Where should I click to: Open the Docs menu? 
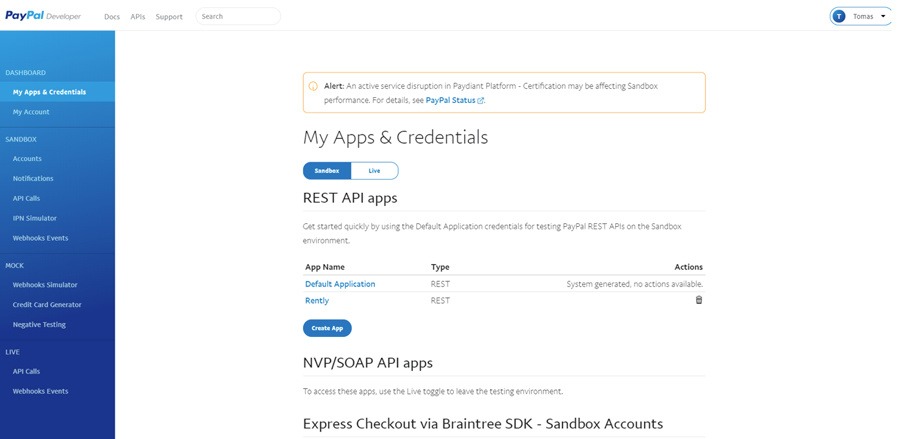(112, 17)
